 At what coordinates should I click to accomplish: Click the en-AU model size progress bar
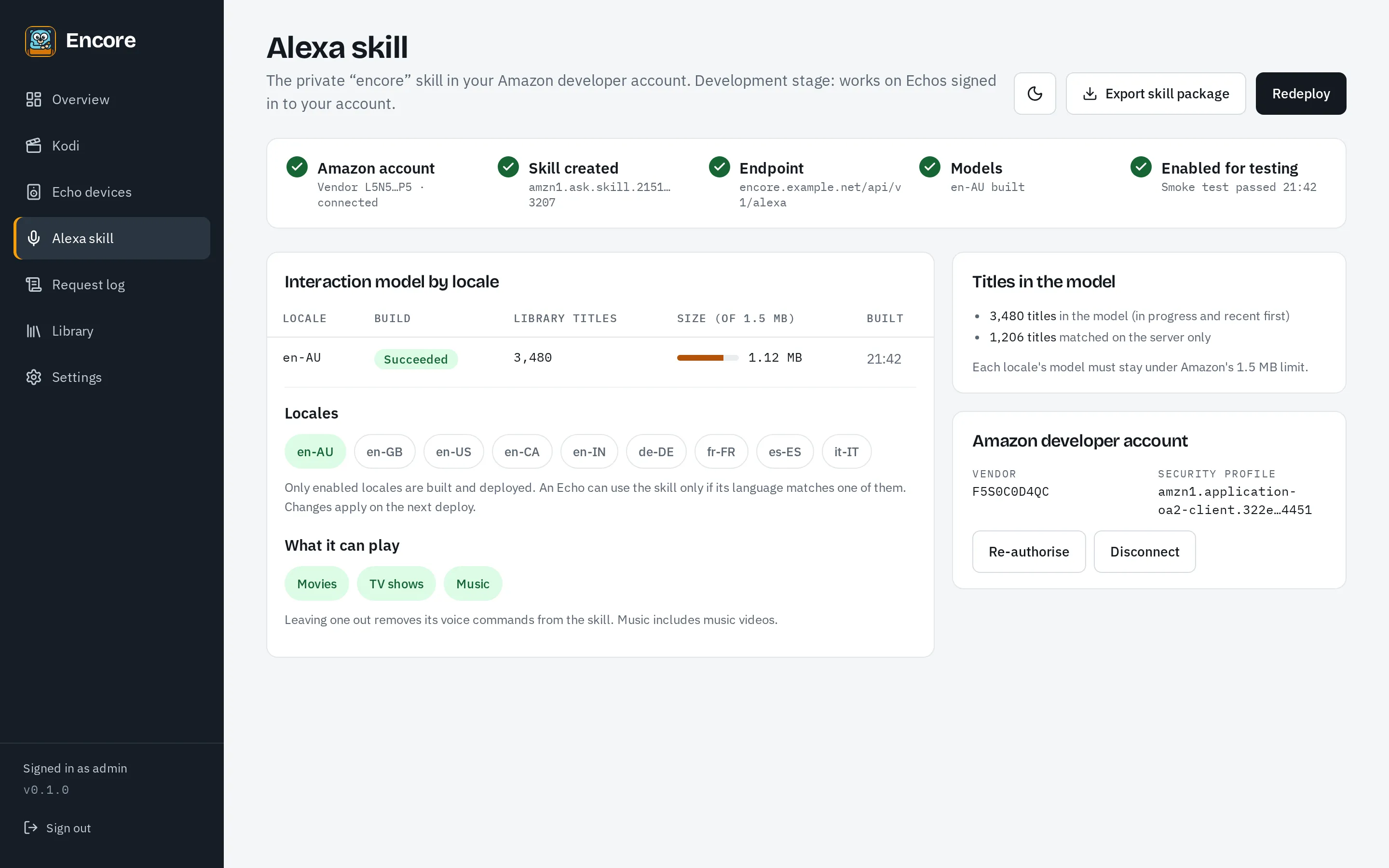click(x=708, y=358)
